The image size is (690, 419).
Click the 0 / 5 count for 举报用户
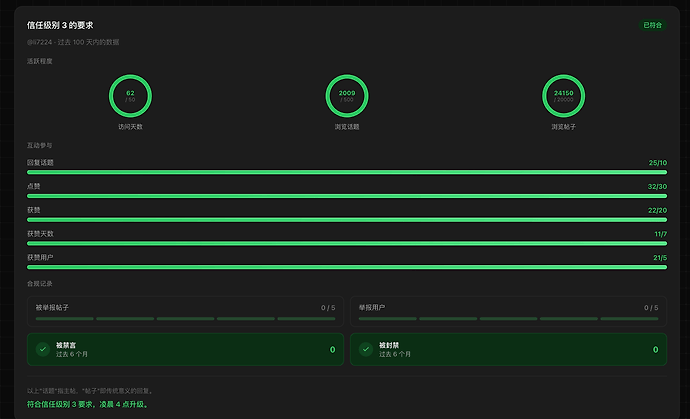click(651, 308)
